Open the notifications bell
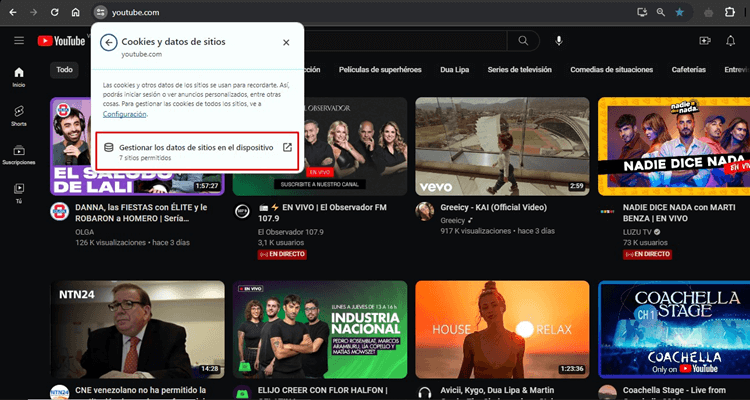Image resolution: width=750 pixels, height=400 pixels. (730, 41)
